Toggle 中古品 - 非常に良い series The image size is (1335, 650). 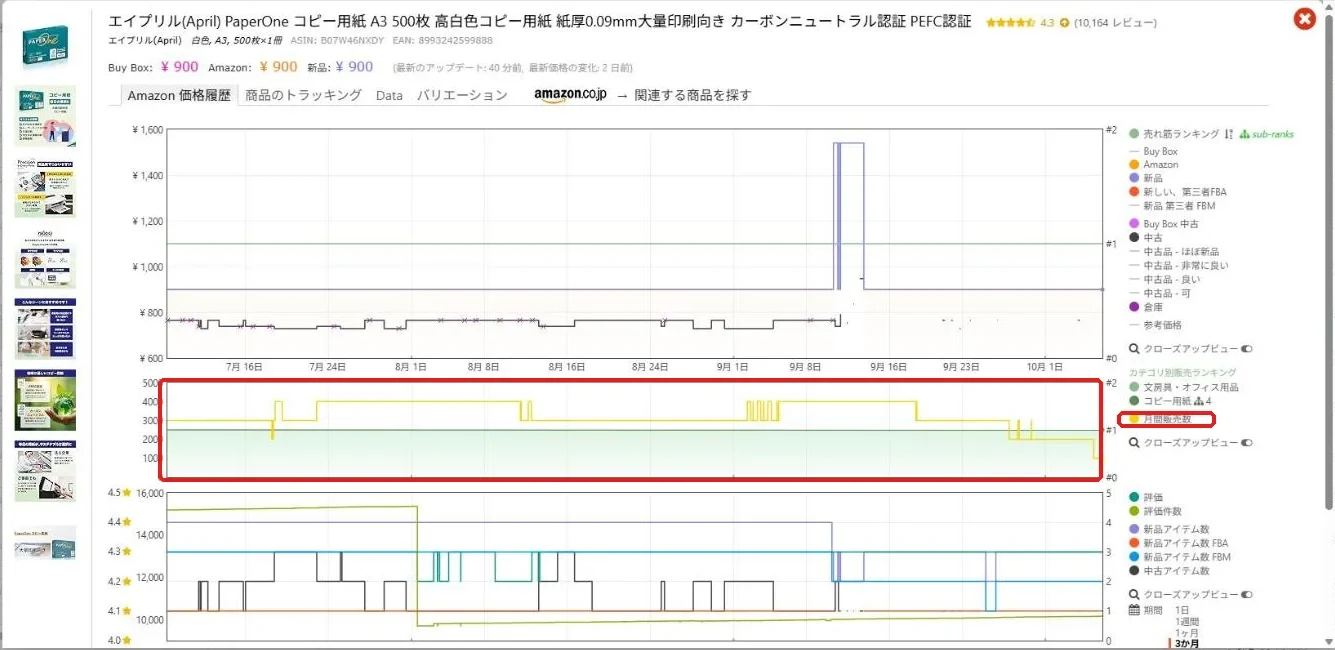[1179, 266]
